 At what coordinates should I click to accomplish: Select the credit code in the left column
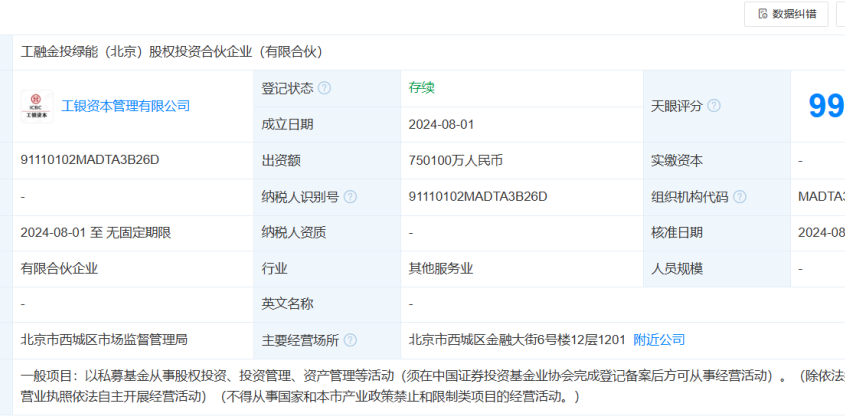coord(90,160)
